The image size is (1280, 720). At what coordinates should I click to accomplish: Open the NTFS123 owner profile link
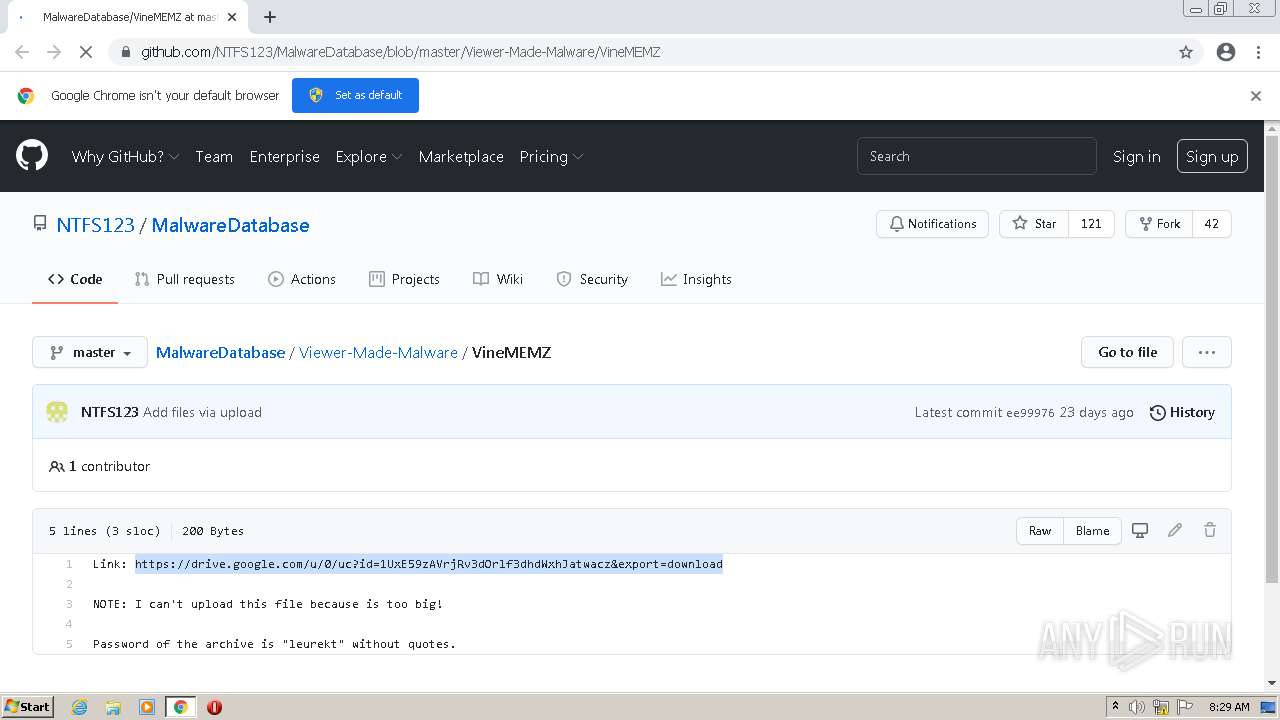[x=95, y=225]
